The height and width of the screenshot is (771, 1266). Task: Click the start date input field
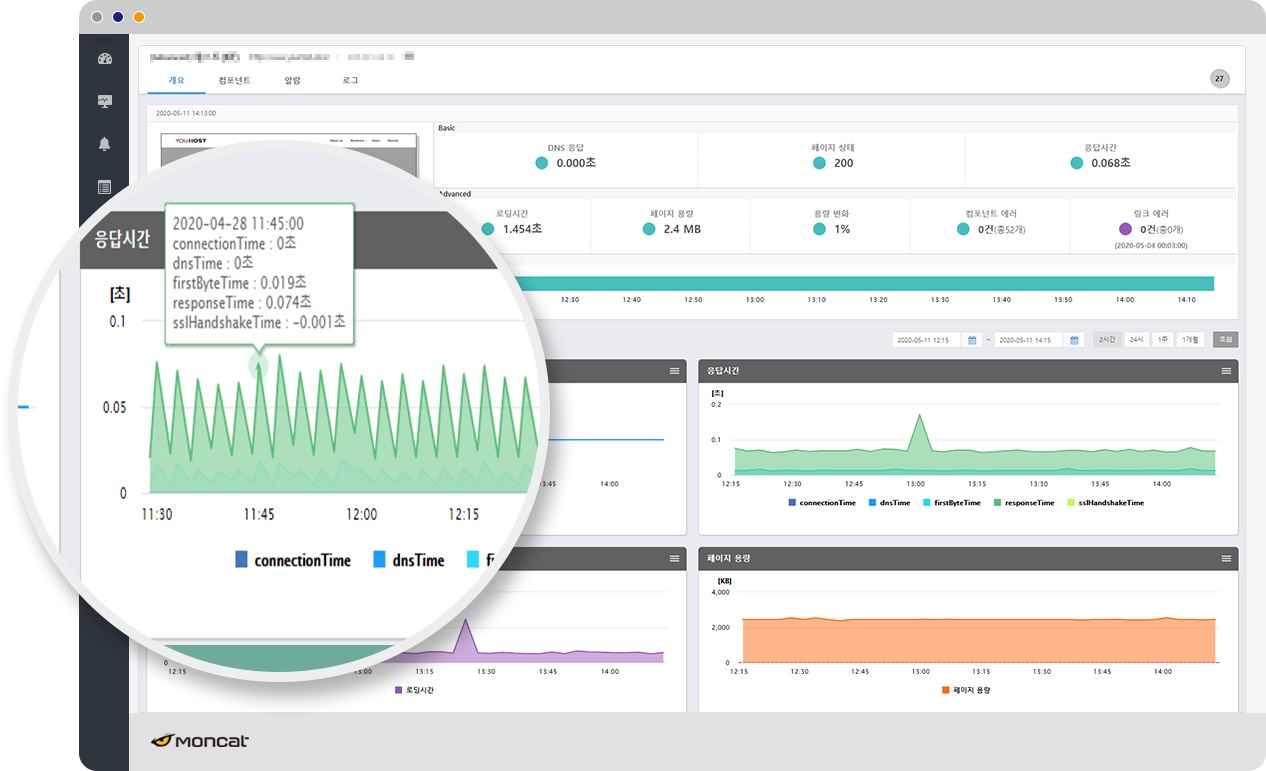tap(925, 340)
